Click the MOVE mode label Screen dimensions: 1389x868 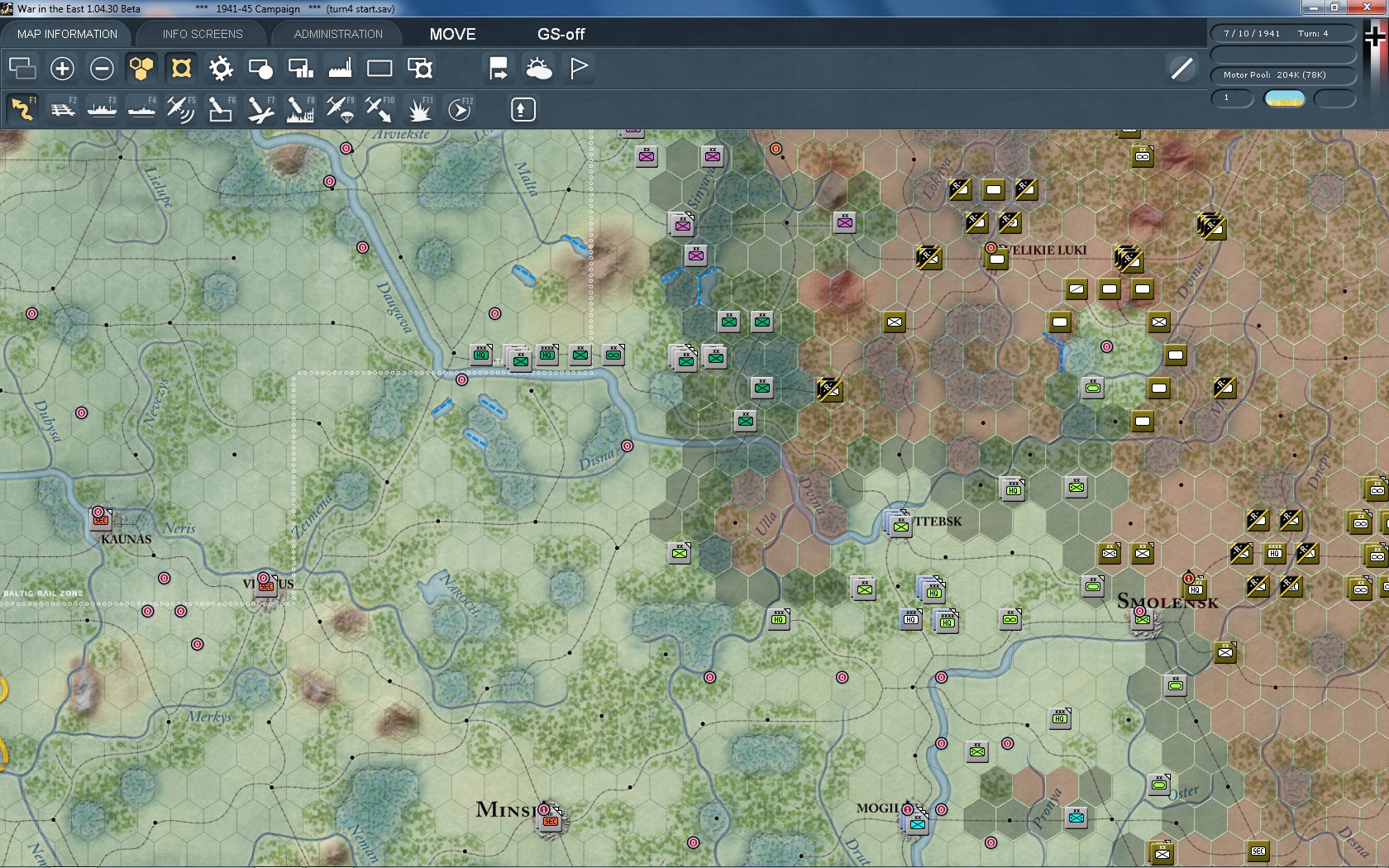click(452, 34)
